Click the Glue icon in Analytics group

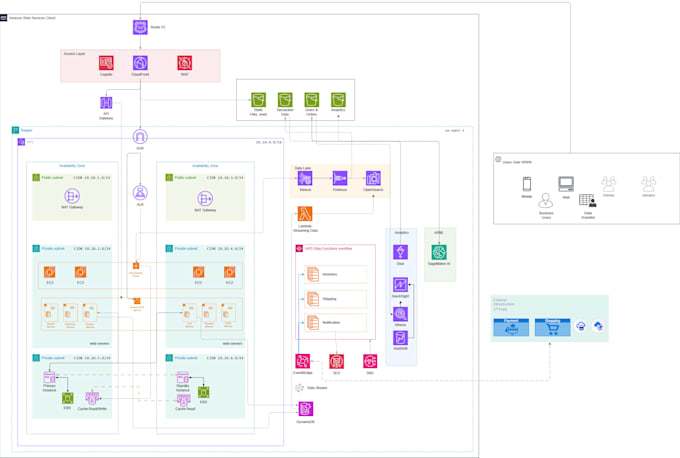pos(400,252)
